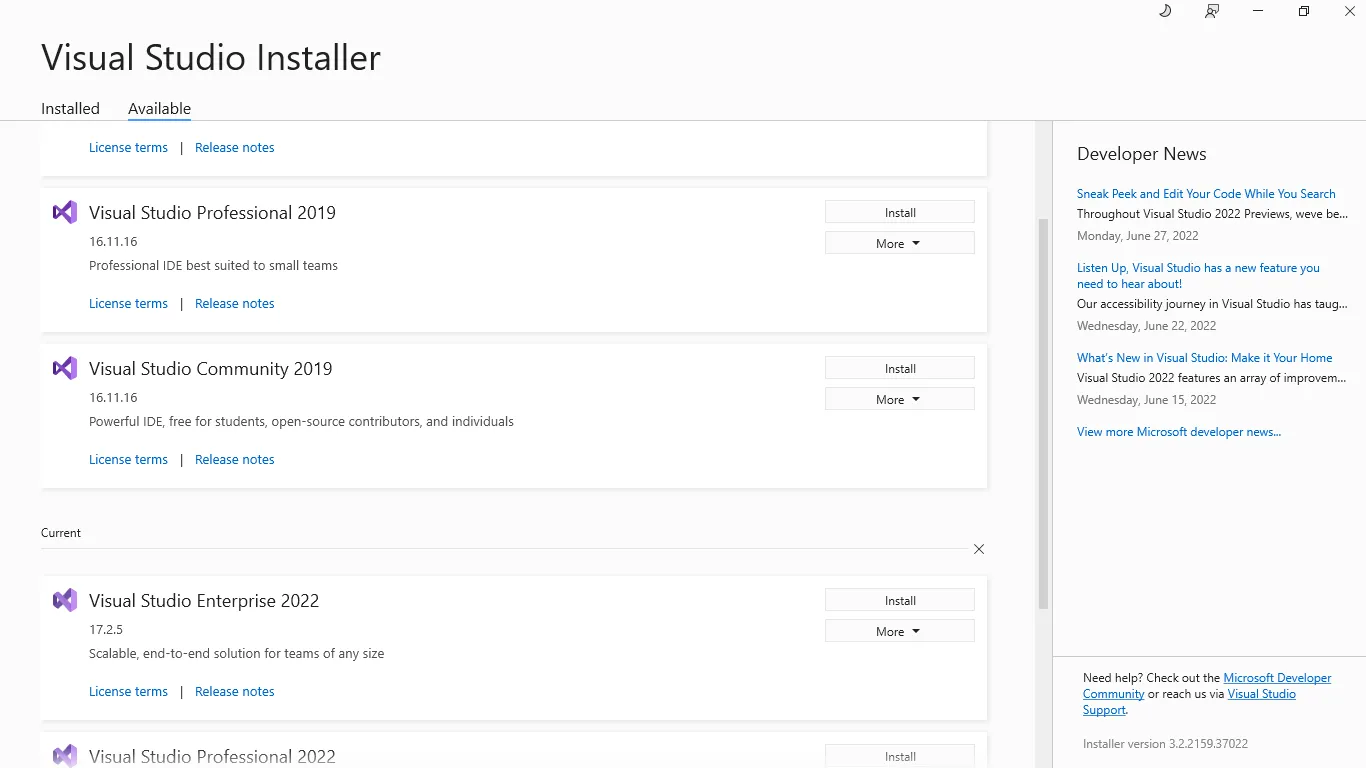Click the 'Powerful IDE, free for students' description
Screen dimensions: 1366x768
[301, 422]
